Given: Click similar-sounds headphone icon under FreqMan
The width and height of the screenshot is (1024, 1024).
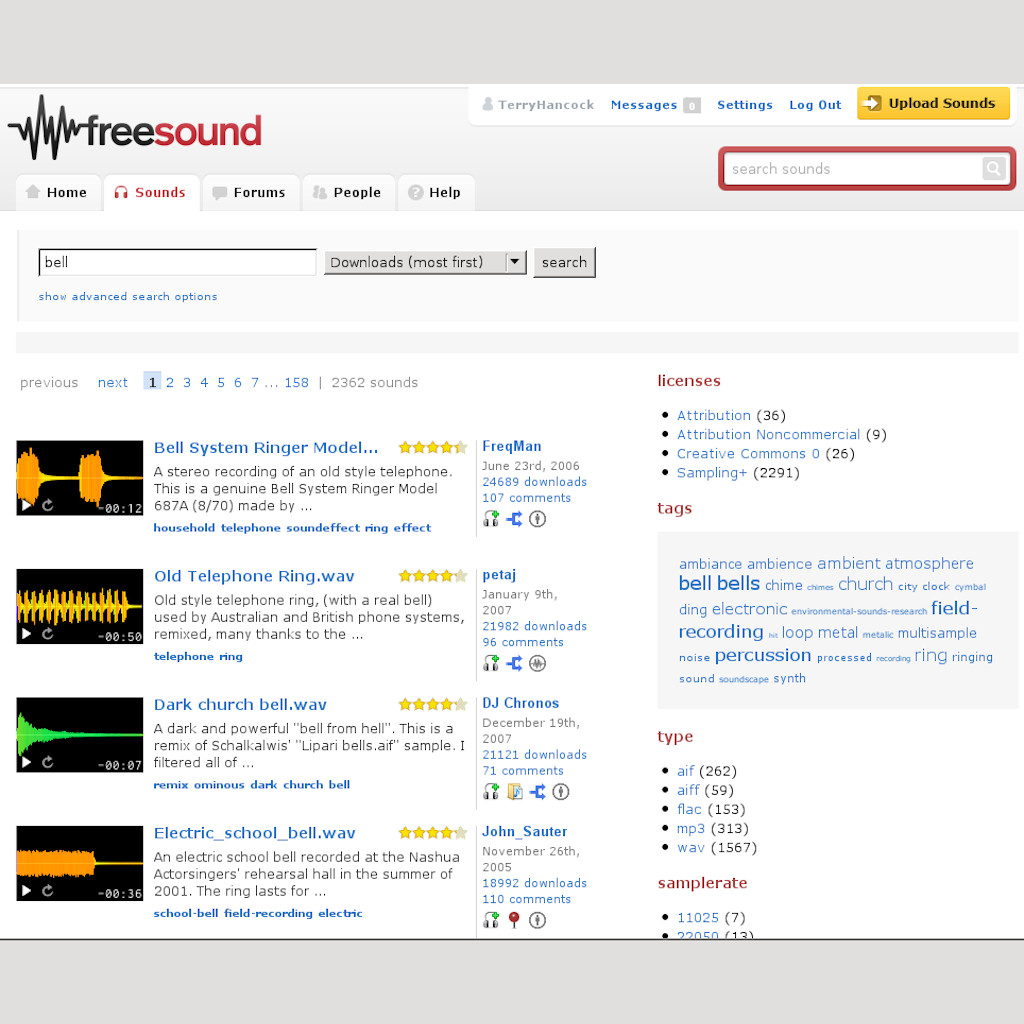Looking at the screenshot, I should pyautogui.click(x=491, y=519).
